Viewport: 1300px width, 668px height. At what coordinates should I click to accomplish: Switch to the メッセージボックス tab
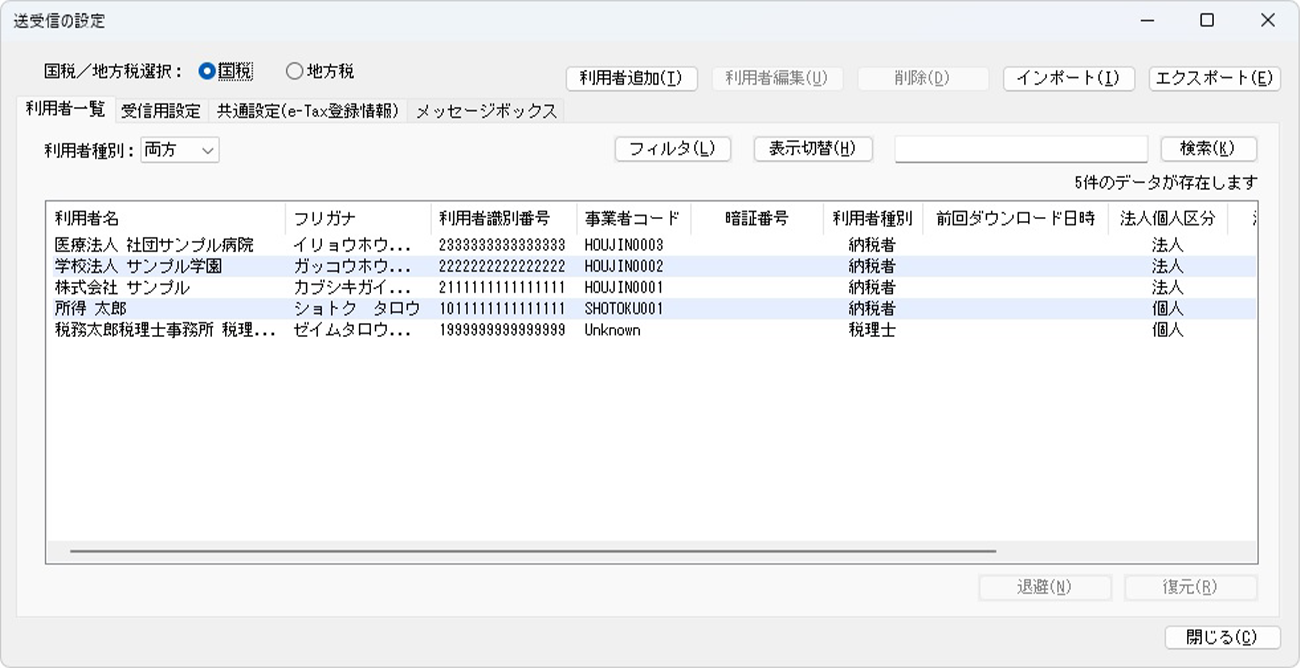point(486,111)
